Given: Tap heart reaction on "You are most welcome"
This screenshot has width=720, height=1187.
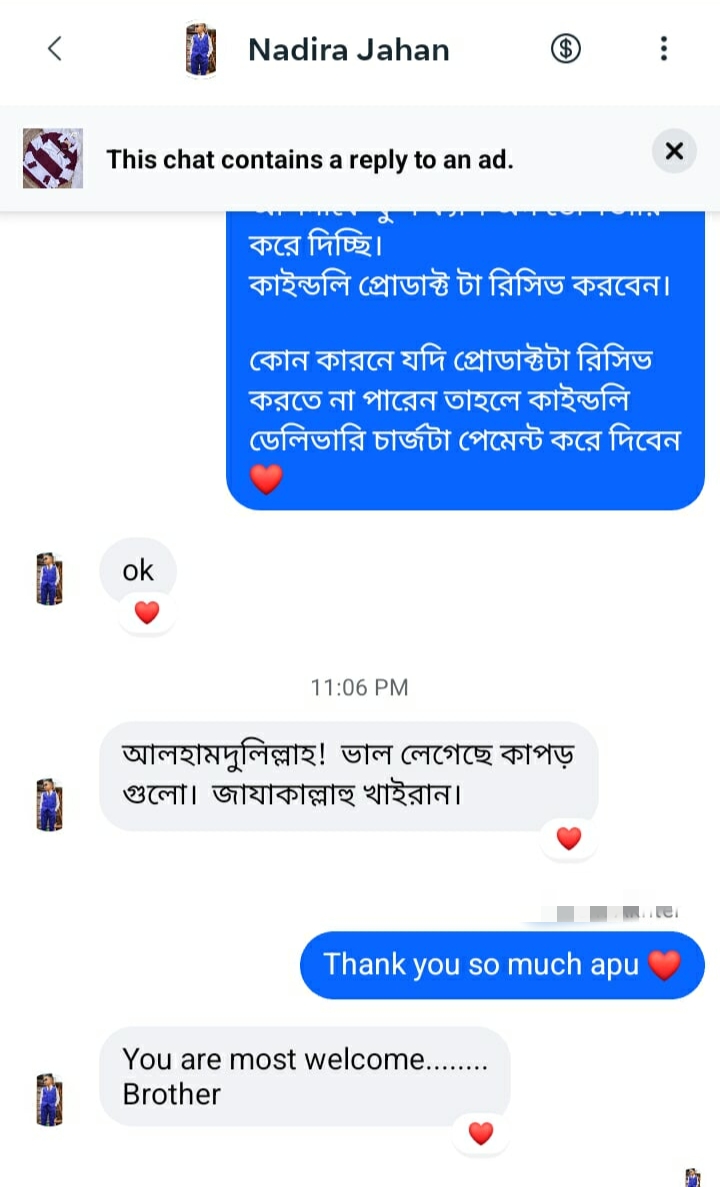Looking at the screenshot, I should tap(481, 1133).
